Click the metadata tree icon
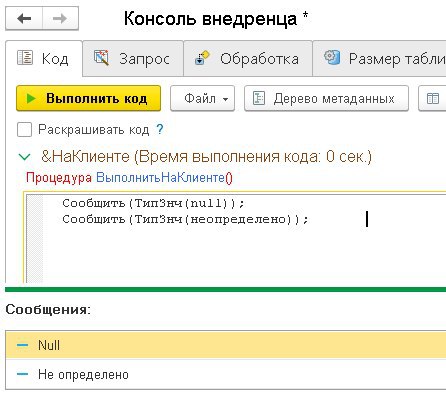 coord(259,98)
